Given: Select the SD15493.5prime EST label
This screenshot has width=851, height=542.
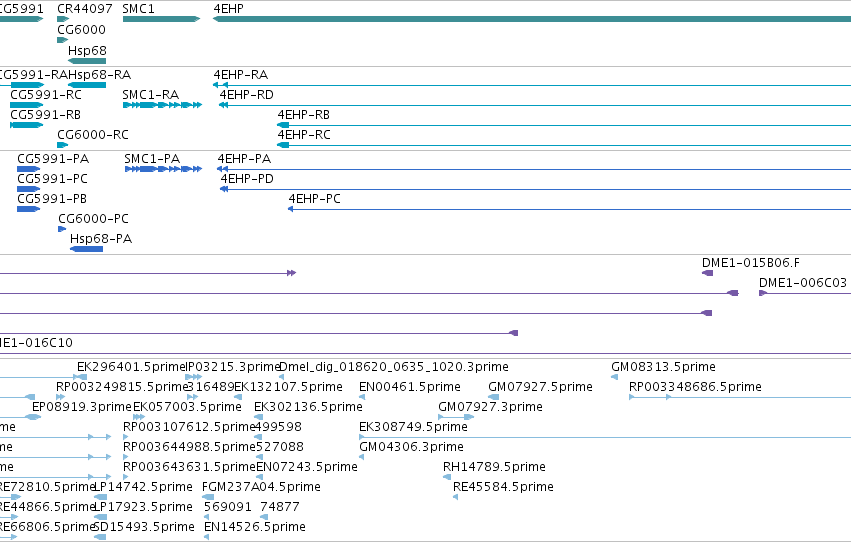Looking at the screenshot, I should coord(144,527).
